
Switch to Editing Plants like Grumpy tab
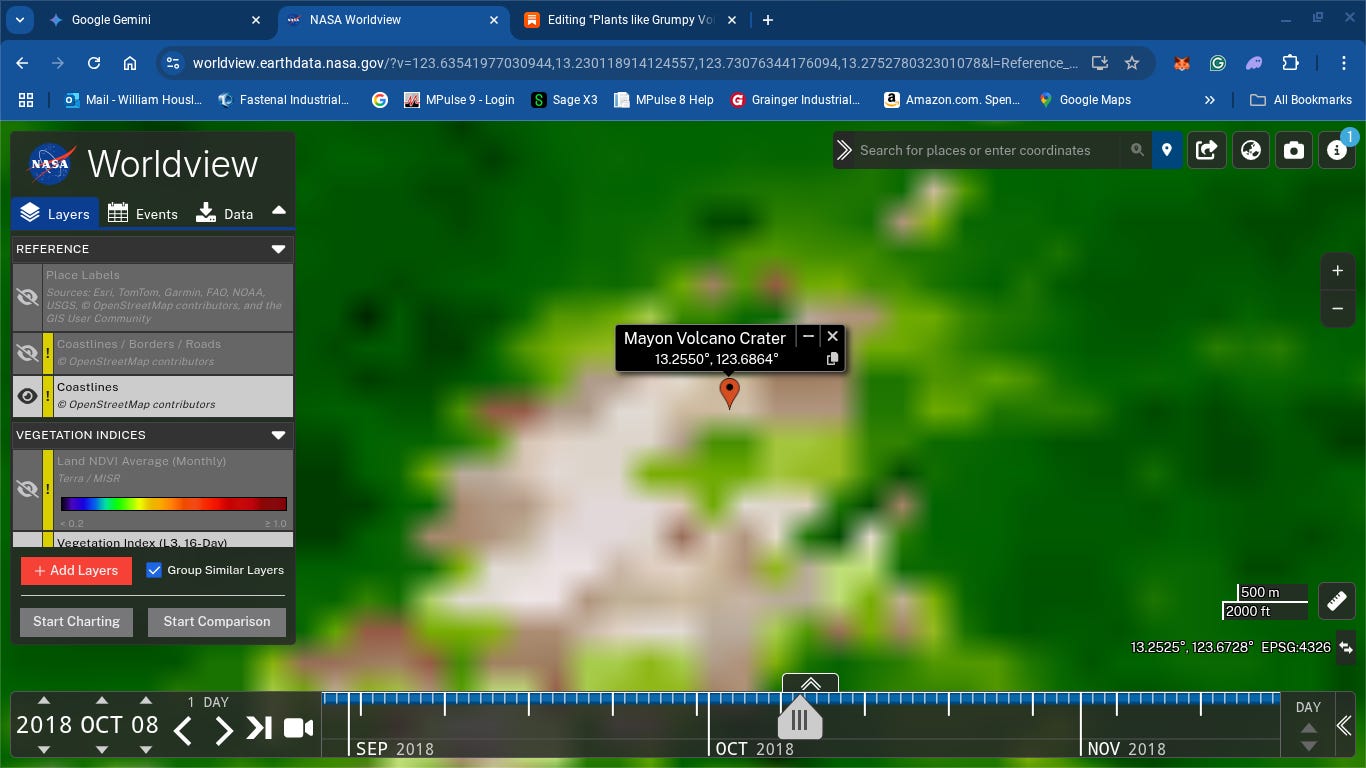tap(630, 20)
